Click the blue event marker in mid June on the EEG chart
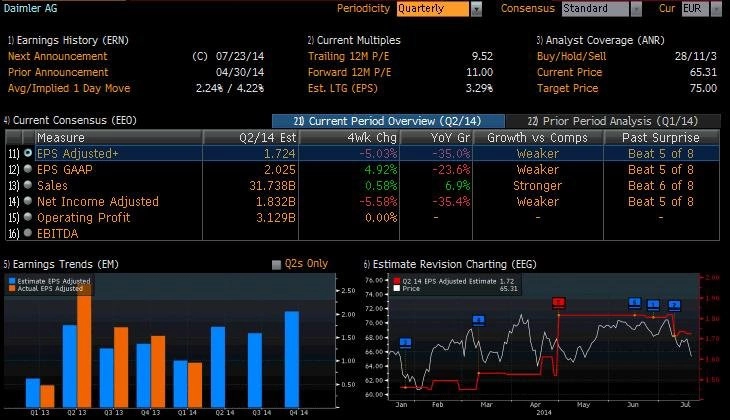Image resolution: width=730 pixels, height=420 pixels. point(653,305)
